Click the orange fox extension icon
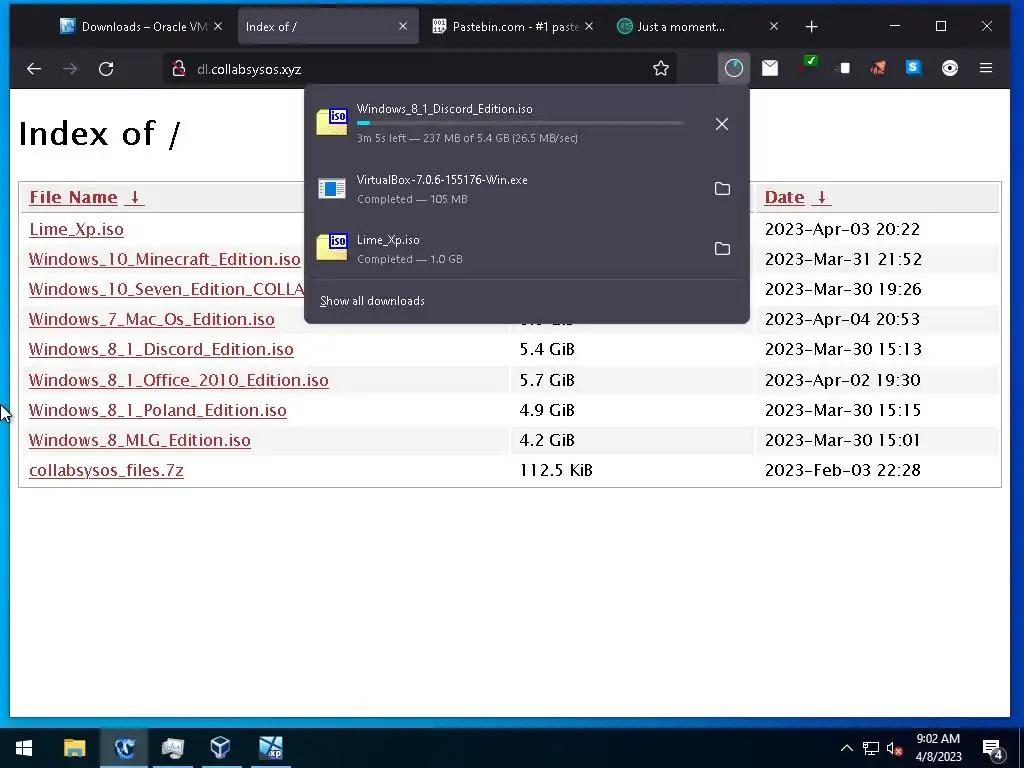The image size is (1024, 768). tap(878, 68)
